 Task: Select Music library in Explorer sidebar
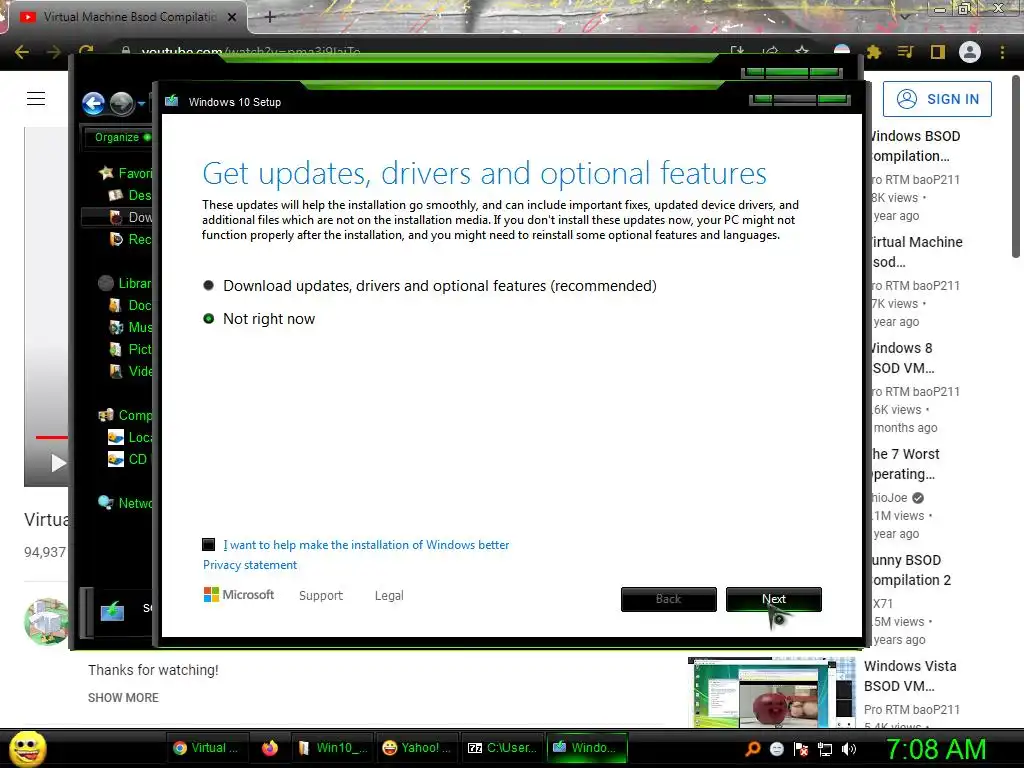pos(130,327)
